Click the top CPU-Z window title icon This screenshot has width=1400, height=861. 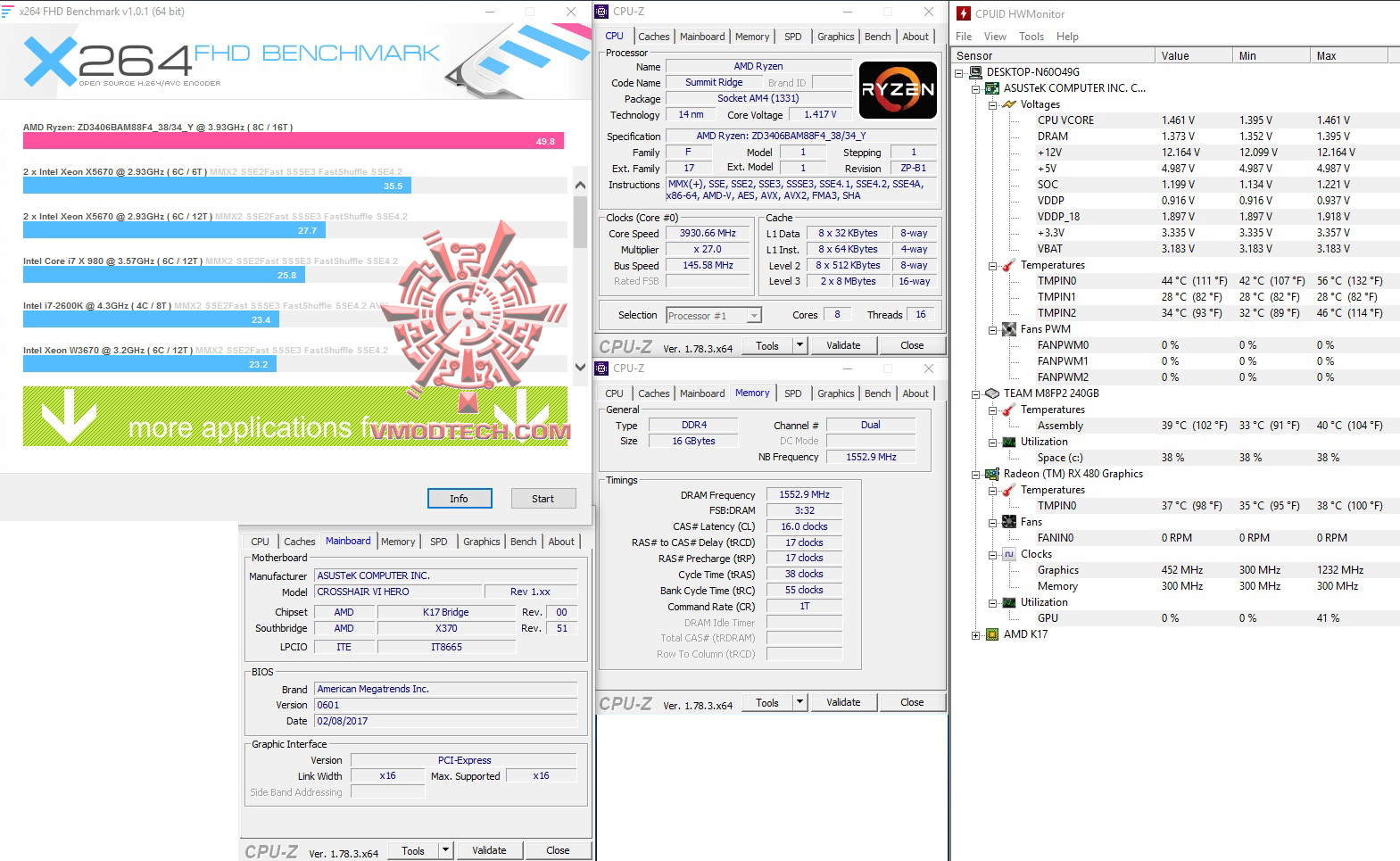coord(602,12)
